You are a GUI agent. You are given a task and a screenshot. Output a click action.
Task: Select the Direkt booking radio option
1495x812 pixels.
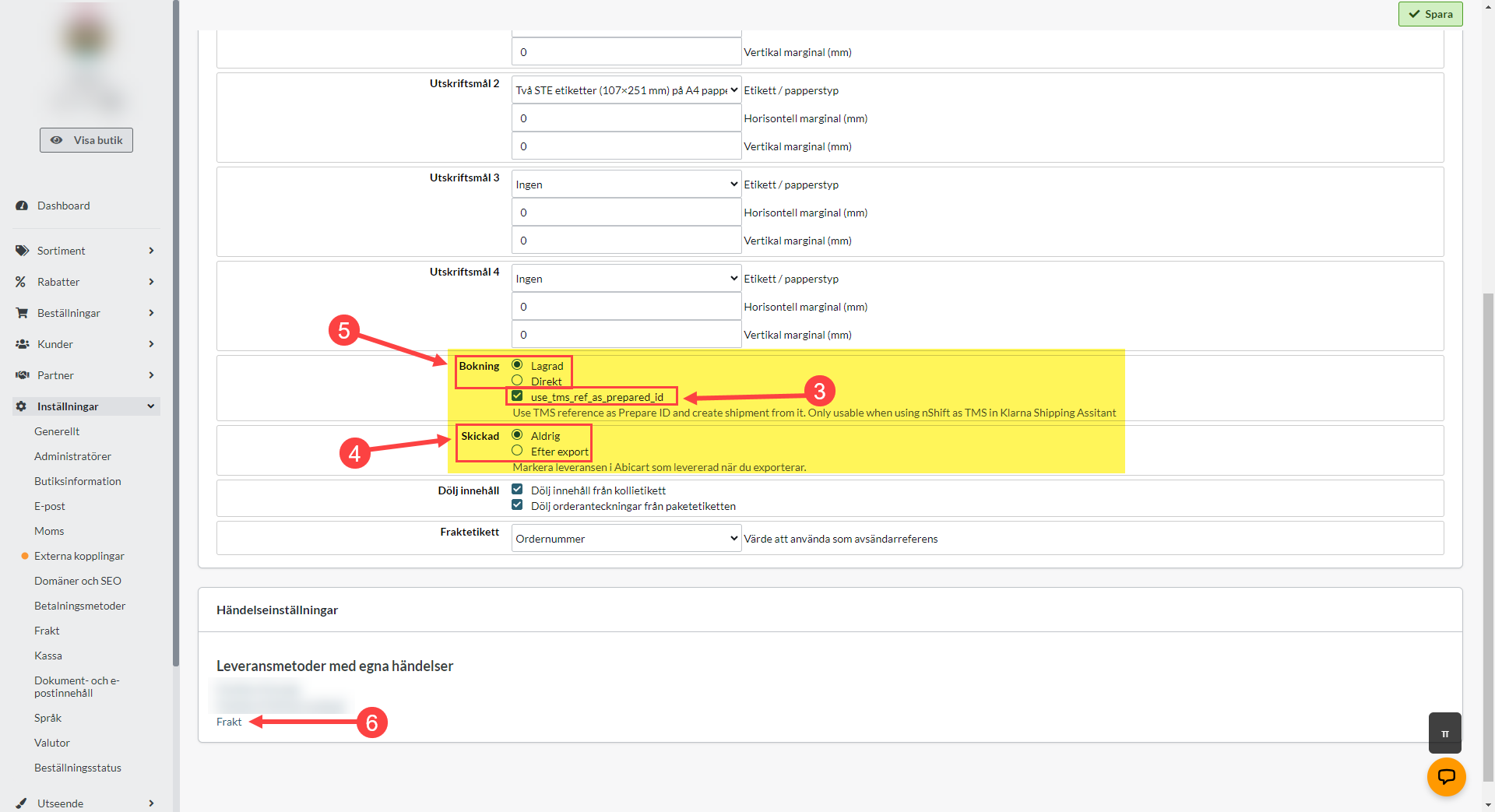coord(517,381)
